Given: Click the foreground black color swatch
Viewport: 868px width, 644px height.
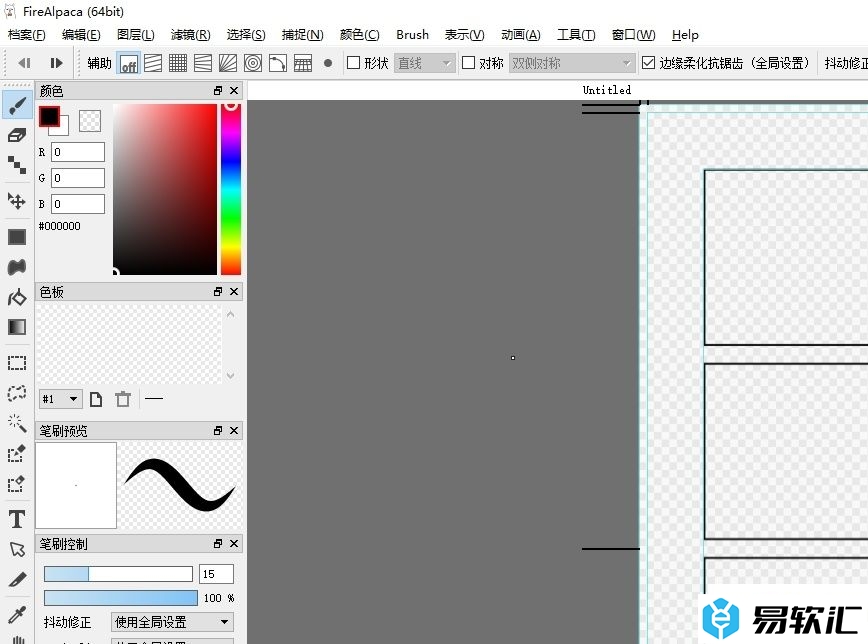Looking at the screenshot, I should [x=49, y=116].
